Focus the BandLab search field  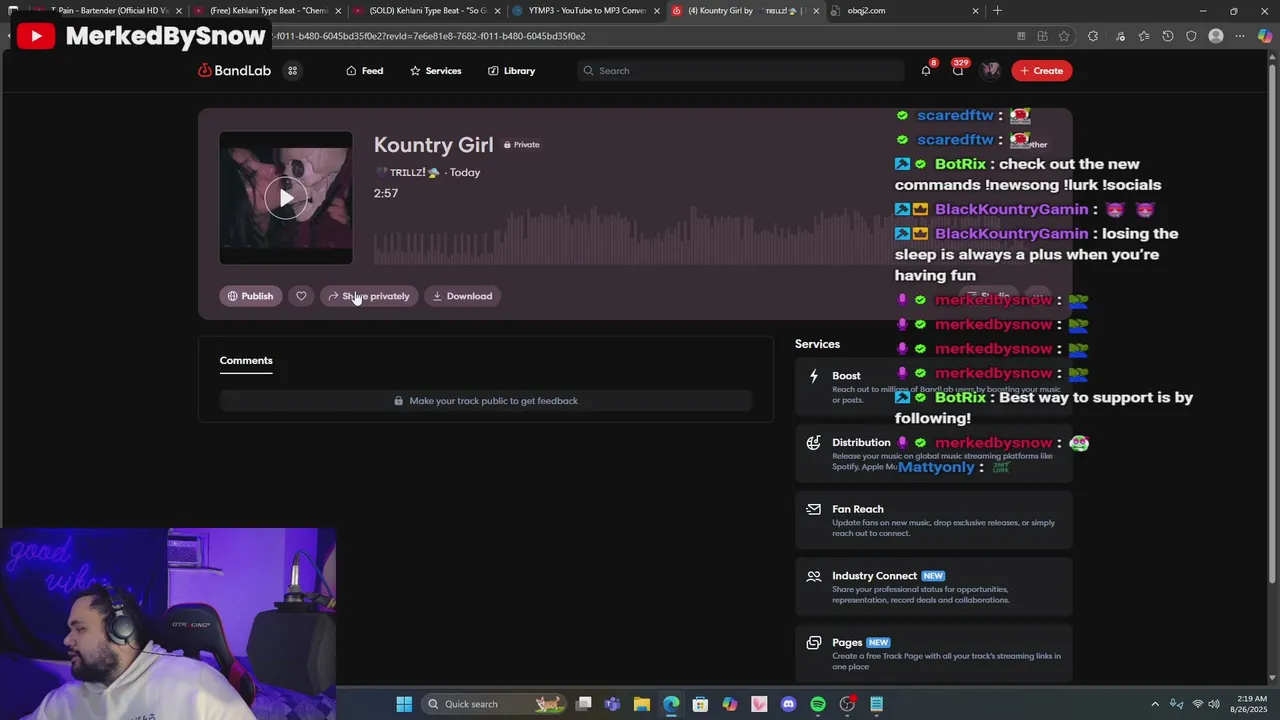(x=740, y=71)
